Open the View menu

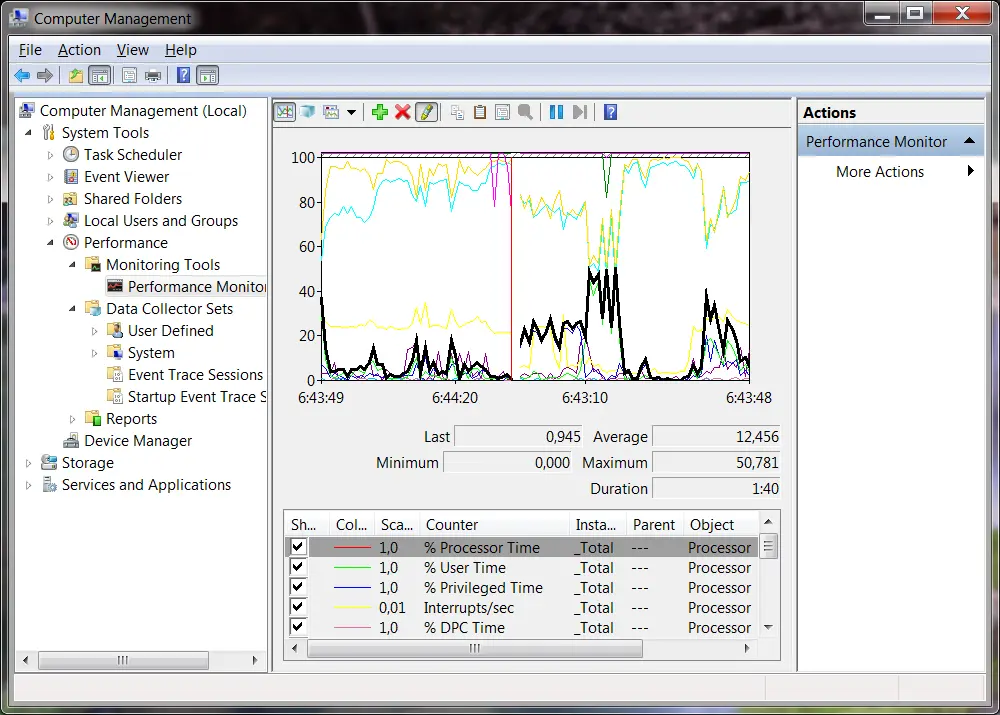tap(132, 50)
